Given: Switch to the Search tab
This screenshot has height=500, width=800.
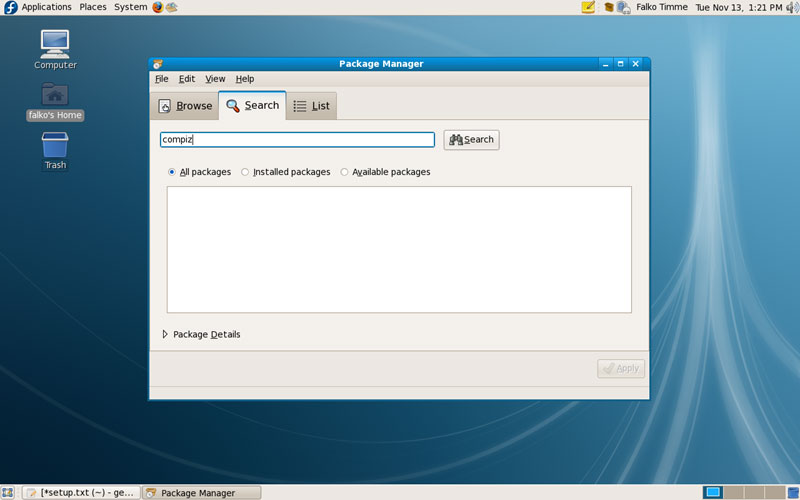Looking at the screenshot, I should pos(253,105).
